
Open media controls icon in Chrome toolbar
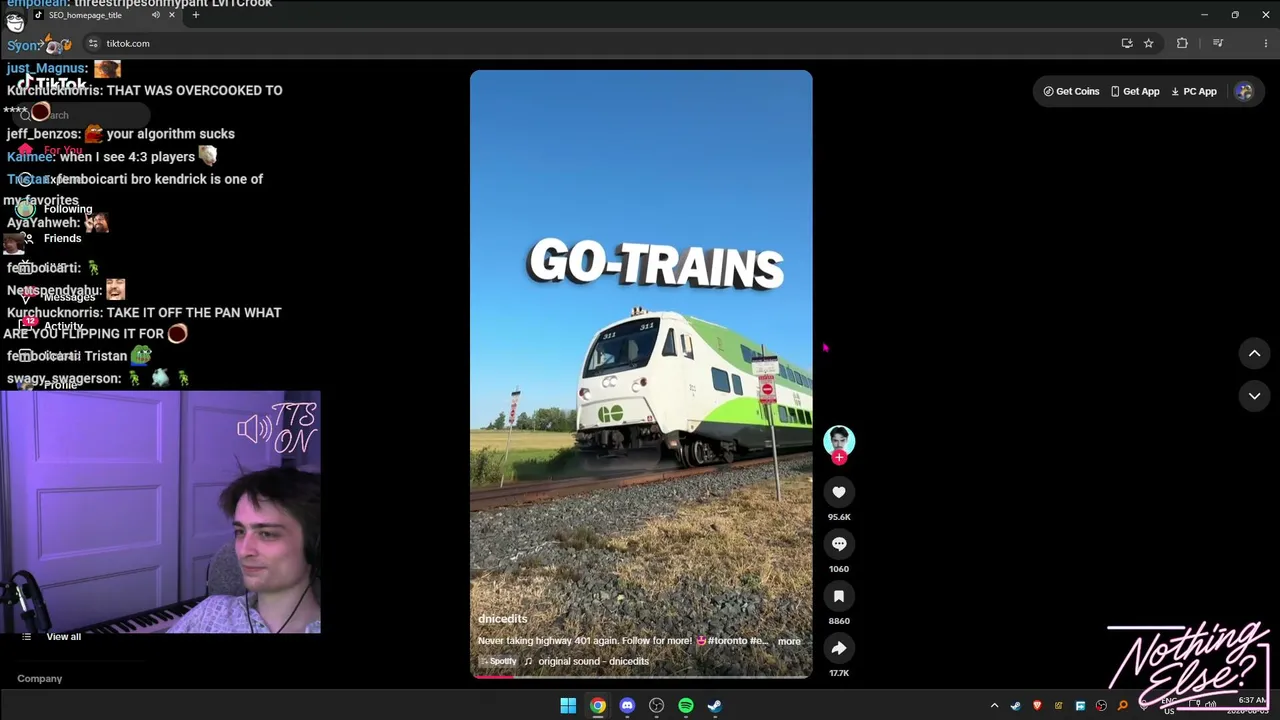click(x=1218, y=43)
